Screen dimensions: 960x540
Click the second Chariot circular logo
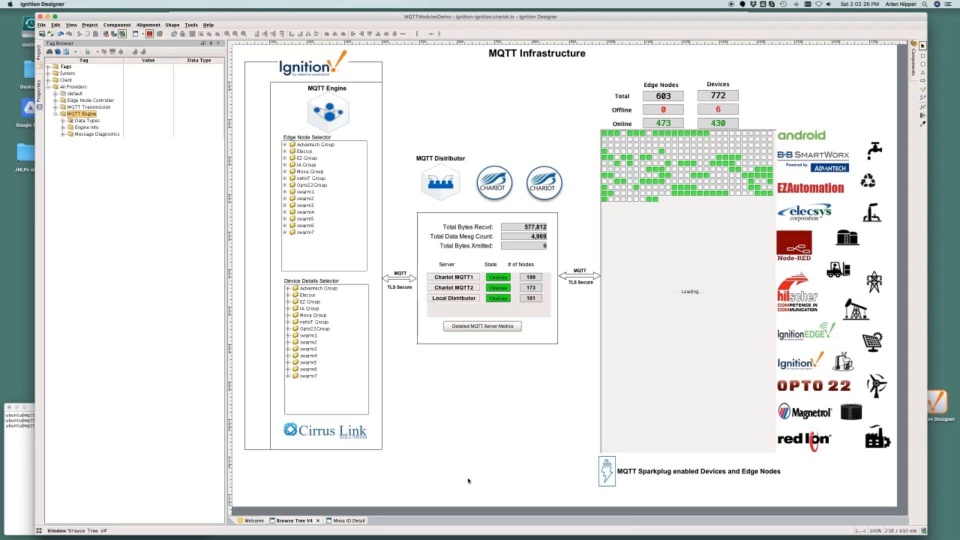(x=544, y=183)
